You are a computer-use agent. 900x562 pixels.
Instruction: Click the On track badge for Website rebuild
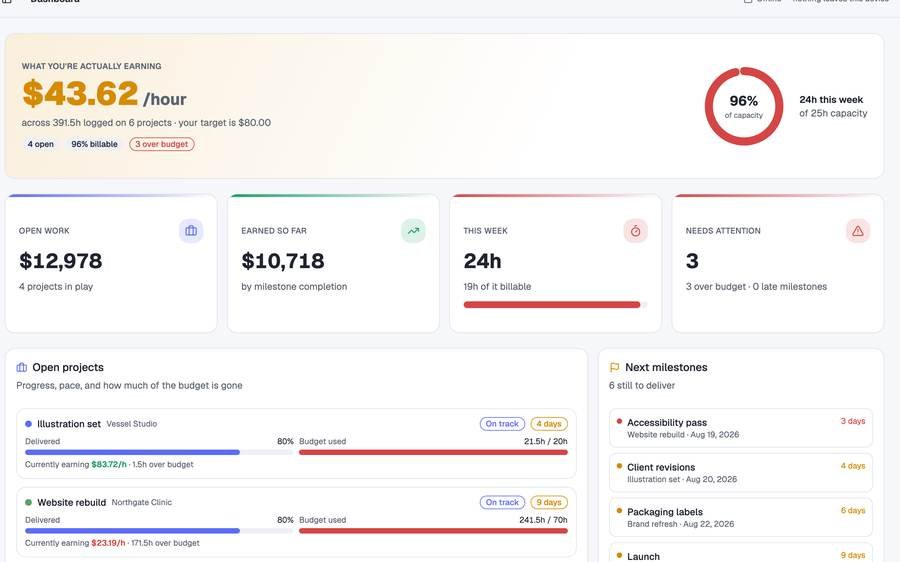502,502
